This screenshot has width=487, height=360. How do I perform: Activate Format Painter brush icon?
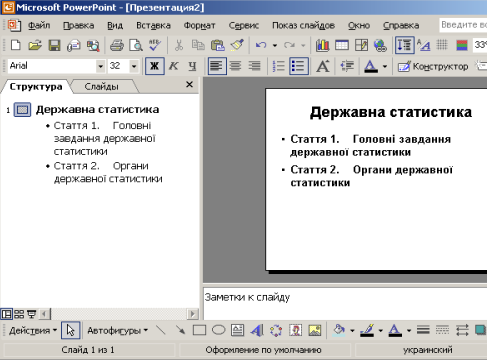(x=237, y=45)
